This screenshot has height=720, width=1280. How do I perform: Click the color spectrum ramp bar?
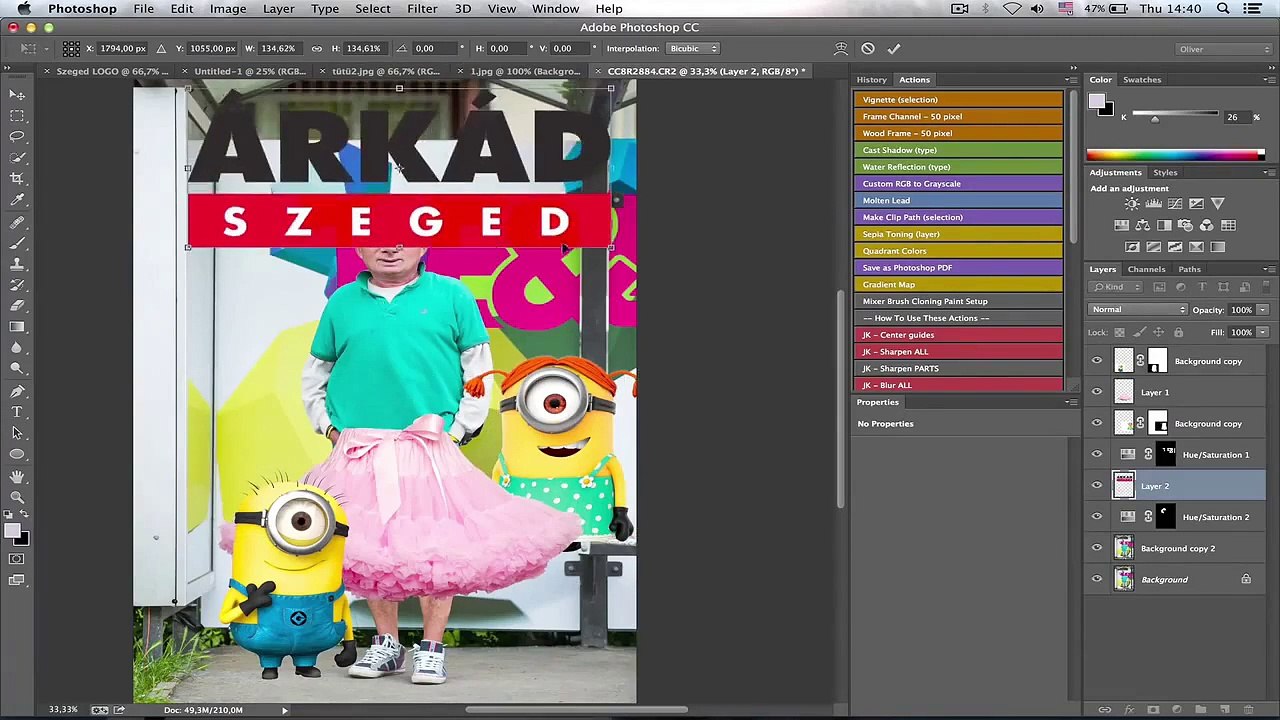(x=1176, y=155)
